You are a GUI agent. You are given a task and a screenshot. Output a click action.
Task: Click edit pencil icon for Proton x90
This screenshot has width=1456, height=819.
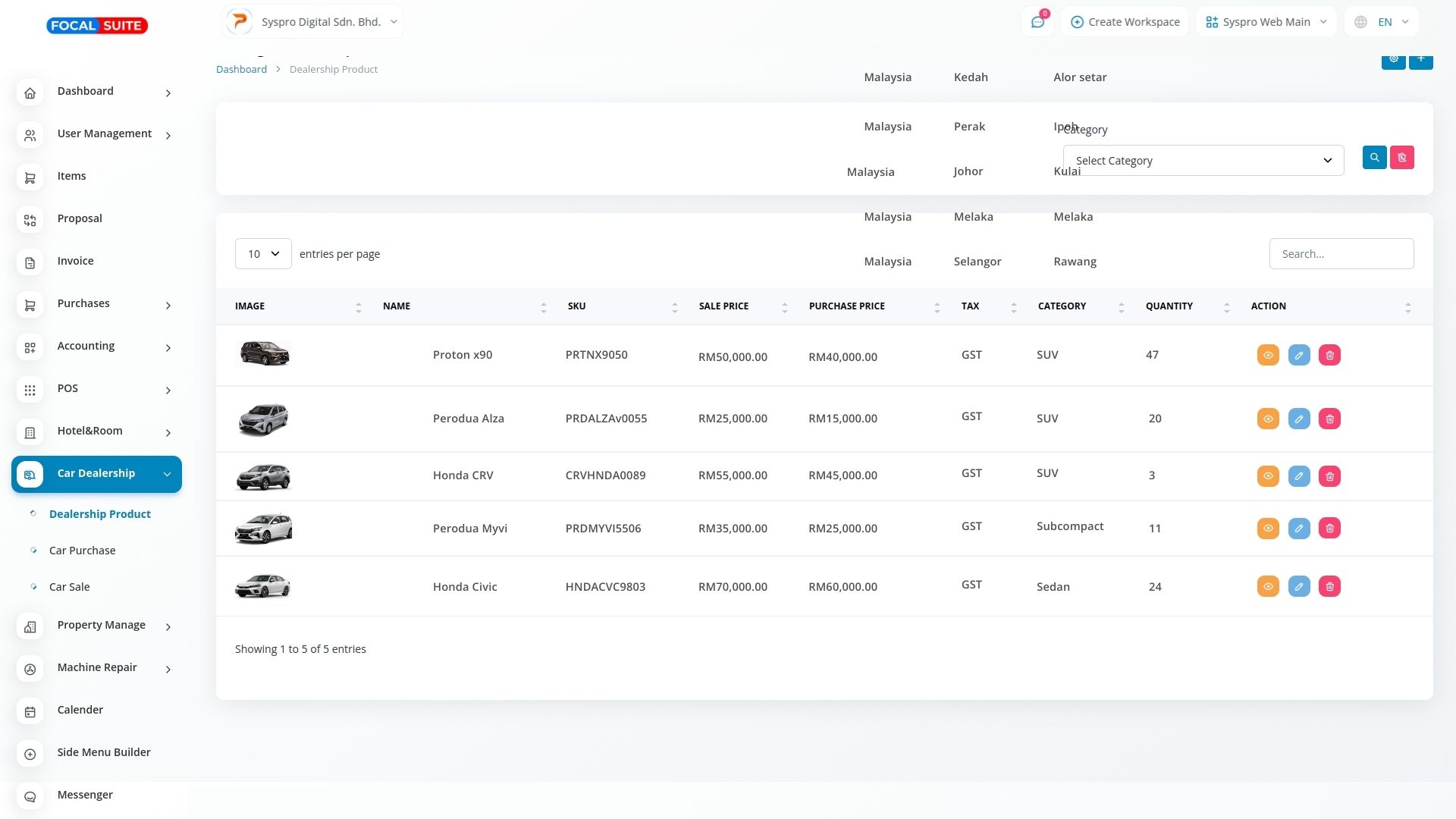coord(1298,356)
